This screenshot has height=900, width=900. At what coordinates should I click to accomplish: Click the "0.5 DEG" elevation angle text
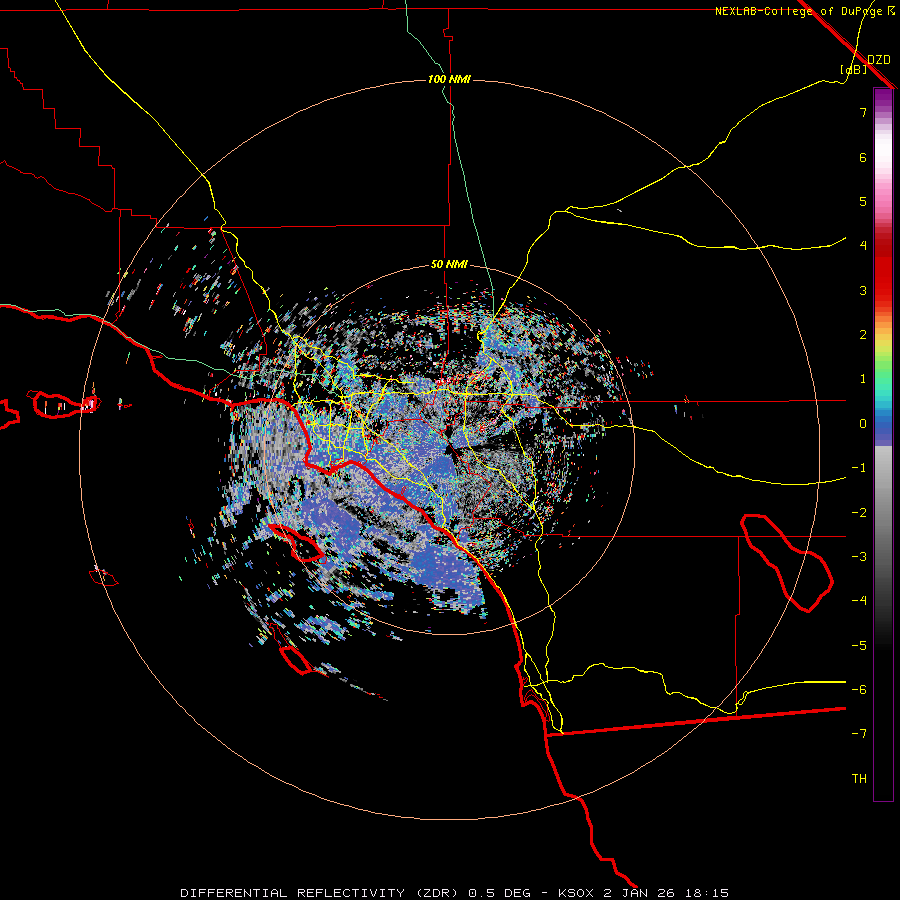pyautogui.click(x=499, y=893)
